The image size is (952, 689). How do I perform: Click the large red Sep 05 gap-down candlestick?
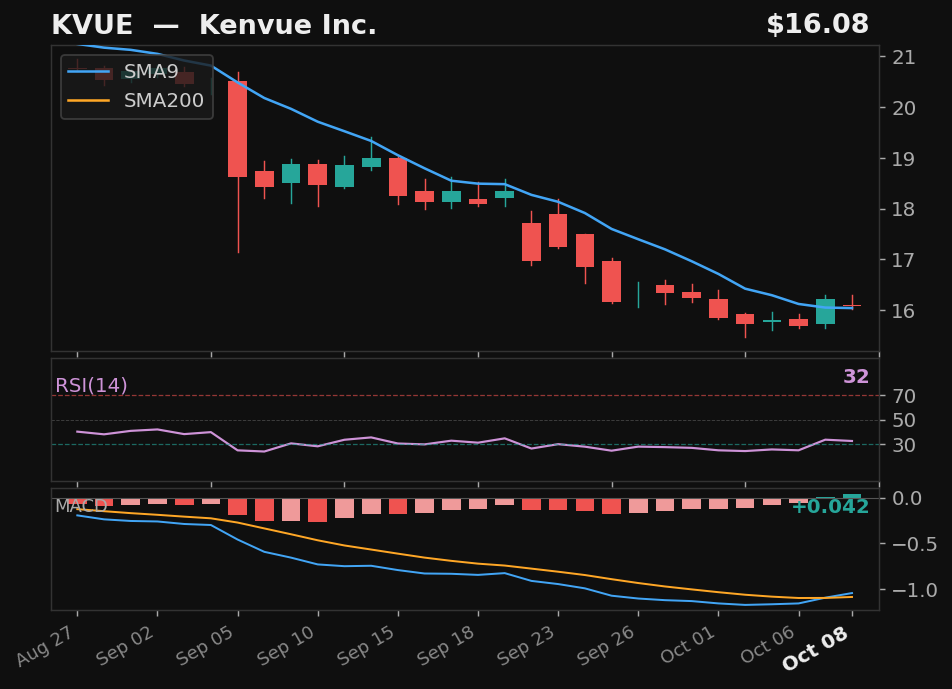click(237, 129)
